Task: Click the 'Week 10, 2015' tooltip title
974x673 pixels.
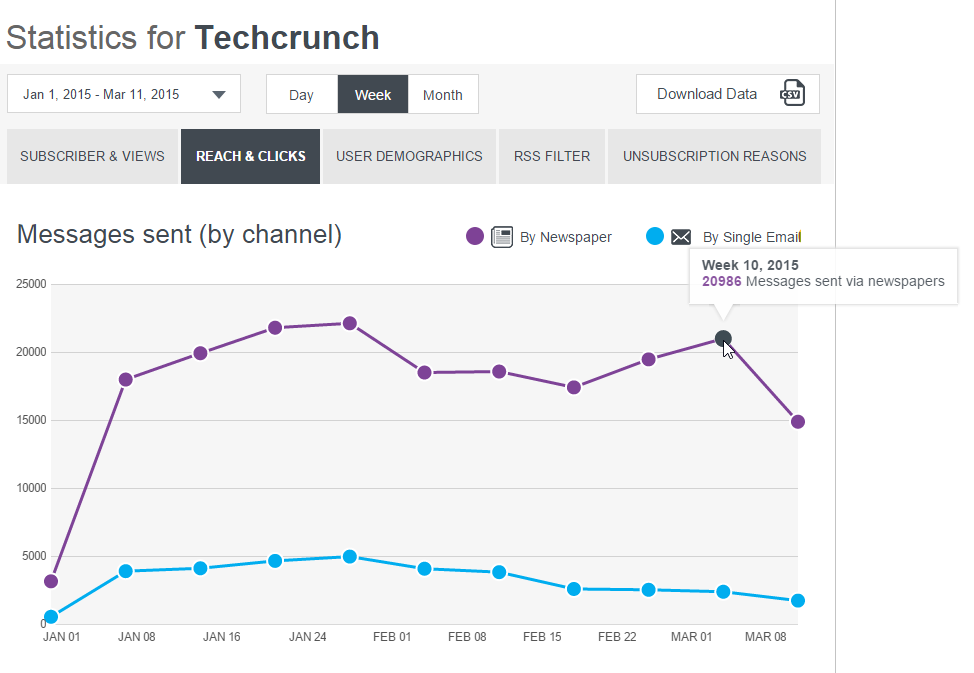Action: (750, 265)
